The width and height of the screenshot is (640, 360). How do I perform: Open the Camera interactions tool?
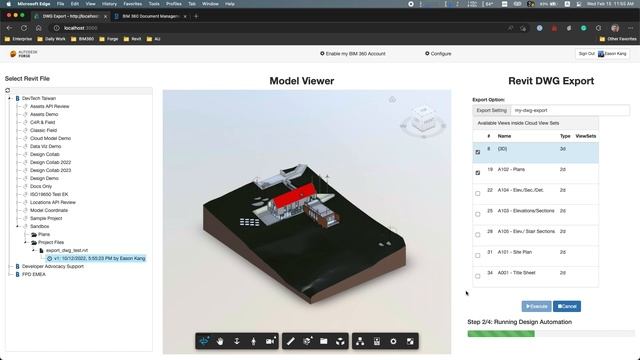(270, 341)
